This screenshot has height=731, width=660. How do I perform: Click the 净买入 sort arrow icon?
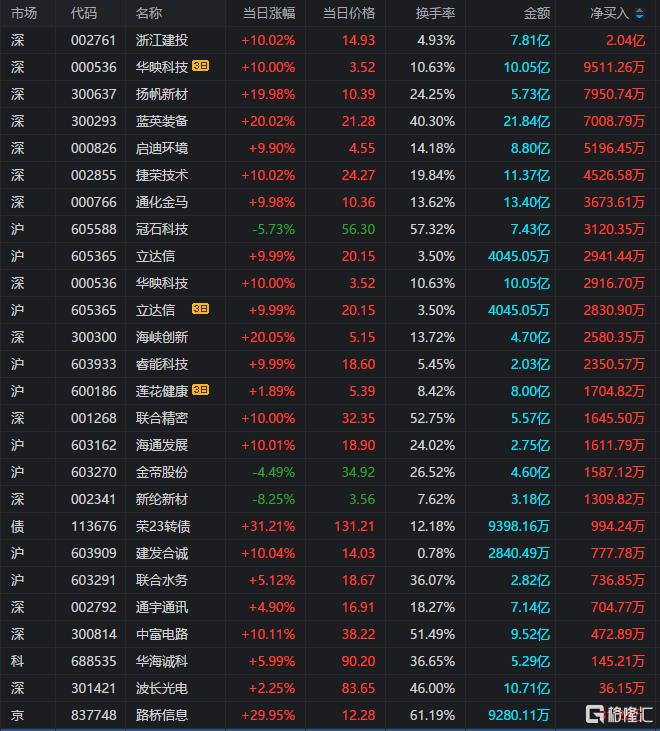[639, 14]
